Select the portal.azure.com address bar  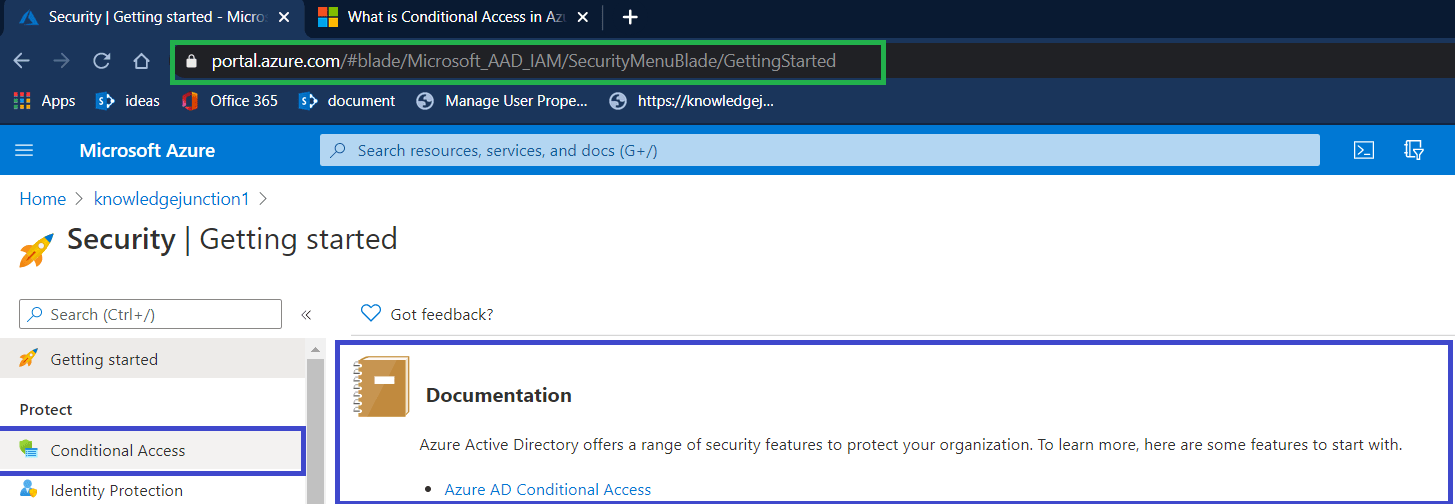[x=524, y=61]
